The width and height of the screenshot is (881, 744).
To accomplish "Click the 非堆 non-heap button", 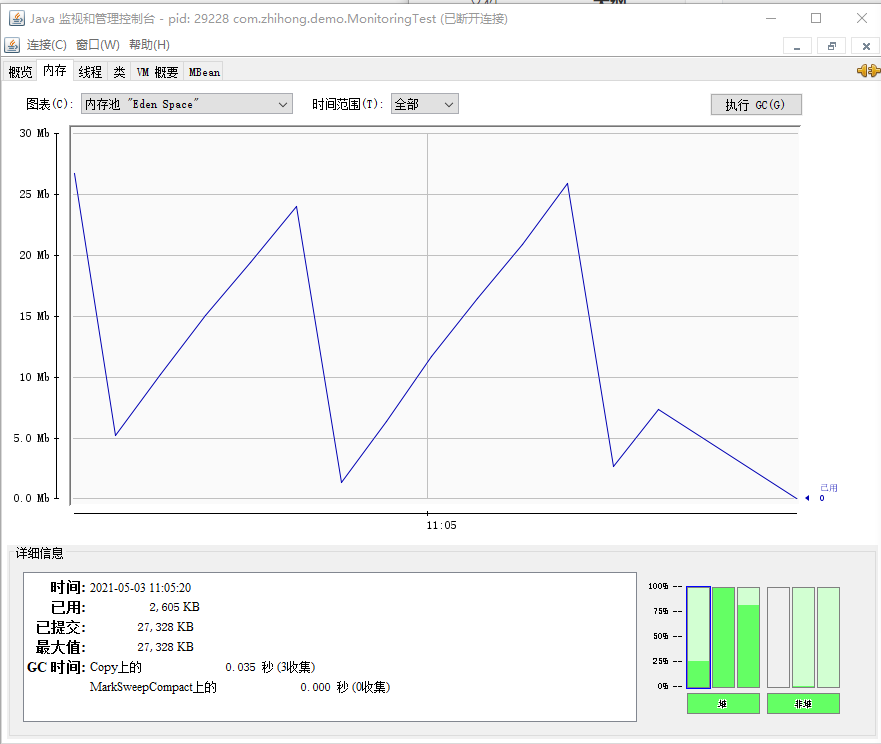I will coord(803,704).
